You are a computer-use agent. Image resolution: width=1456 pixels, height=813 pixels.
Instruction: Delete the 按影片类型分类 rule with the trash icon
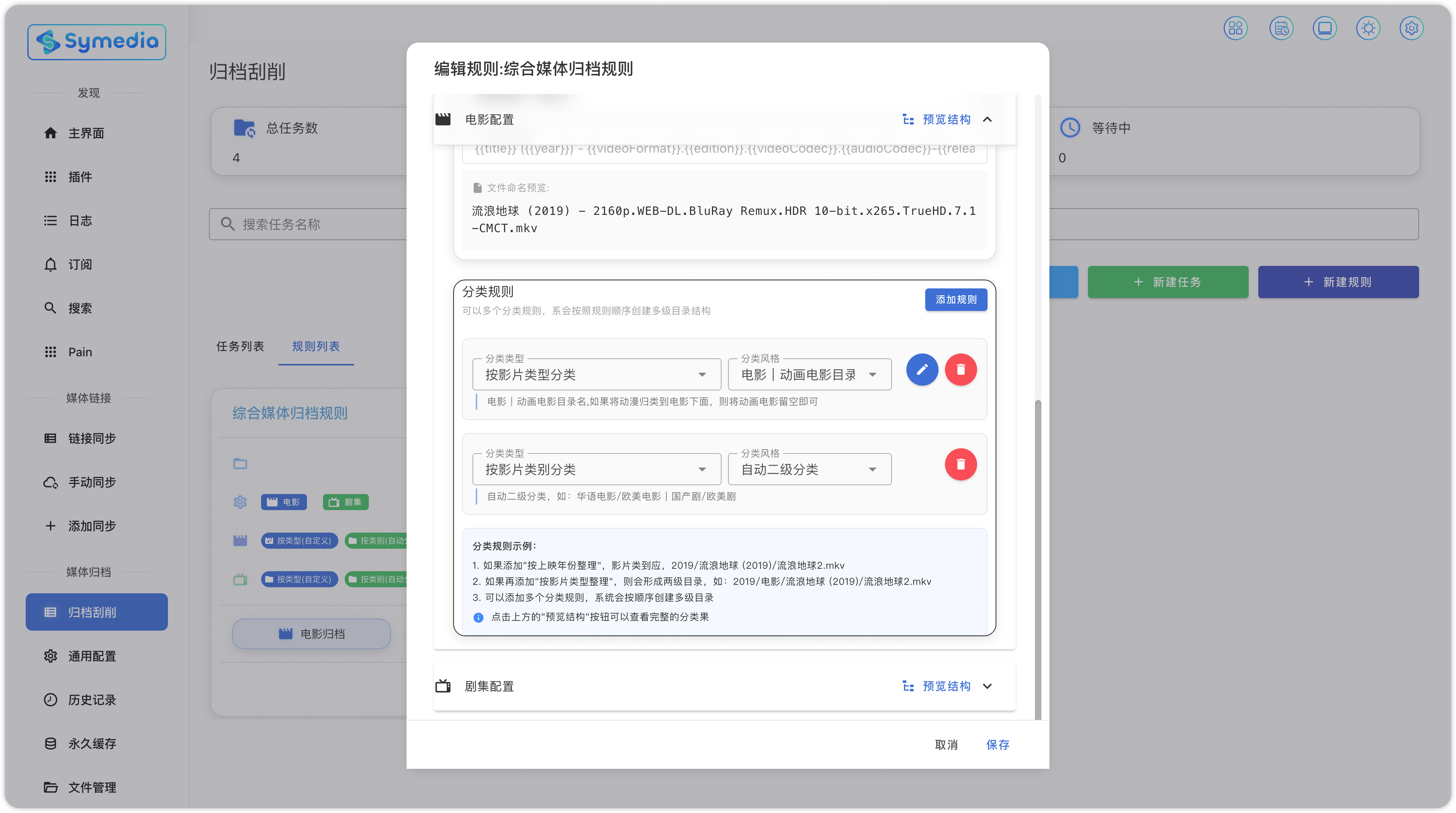pyautogui.click(x=960, y=370)
